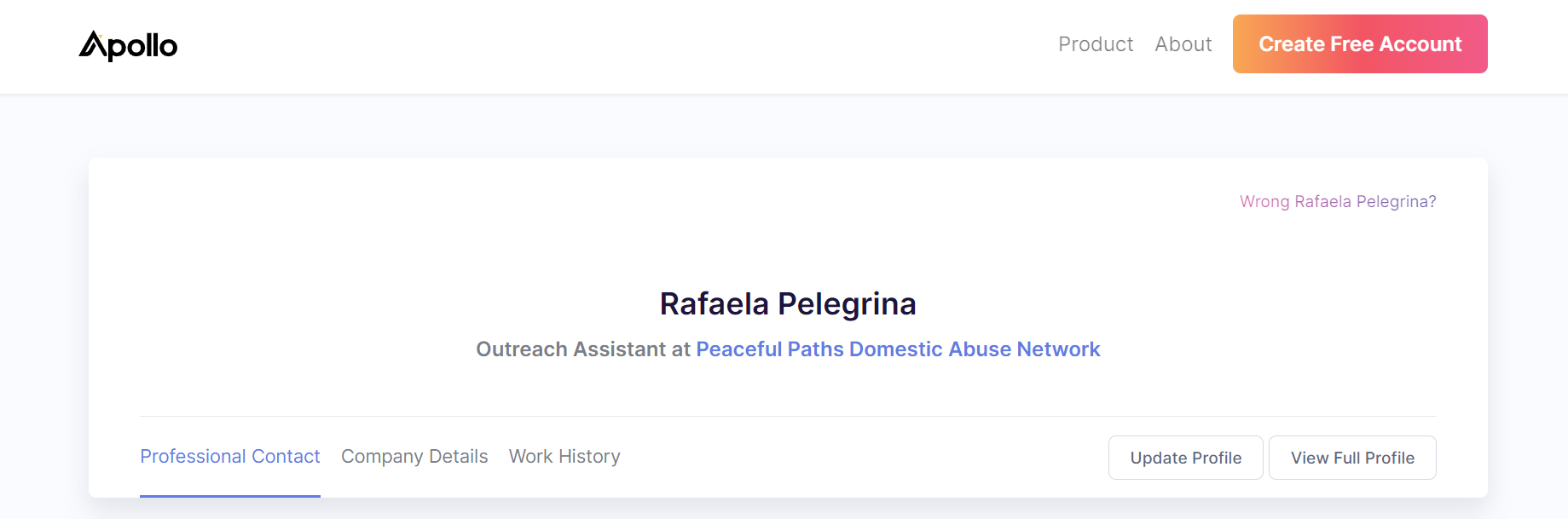The image size is (1568, 519).
Task: Click the 'Outreach Assistant at' title text
Action: pos(583,349)
